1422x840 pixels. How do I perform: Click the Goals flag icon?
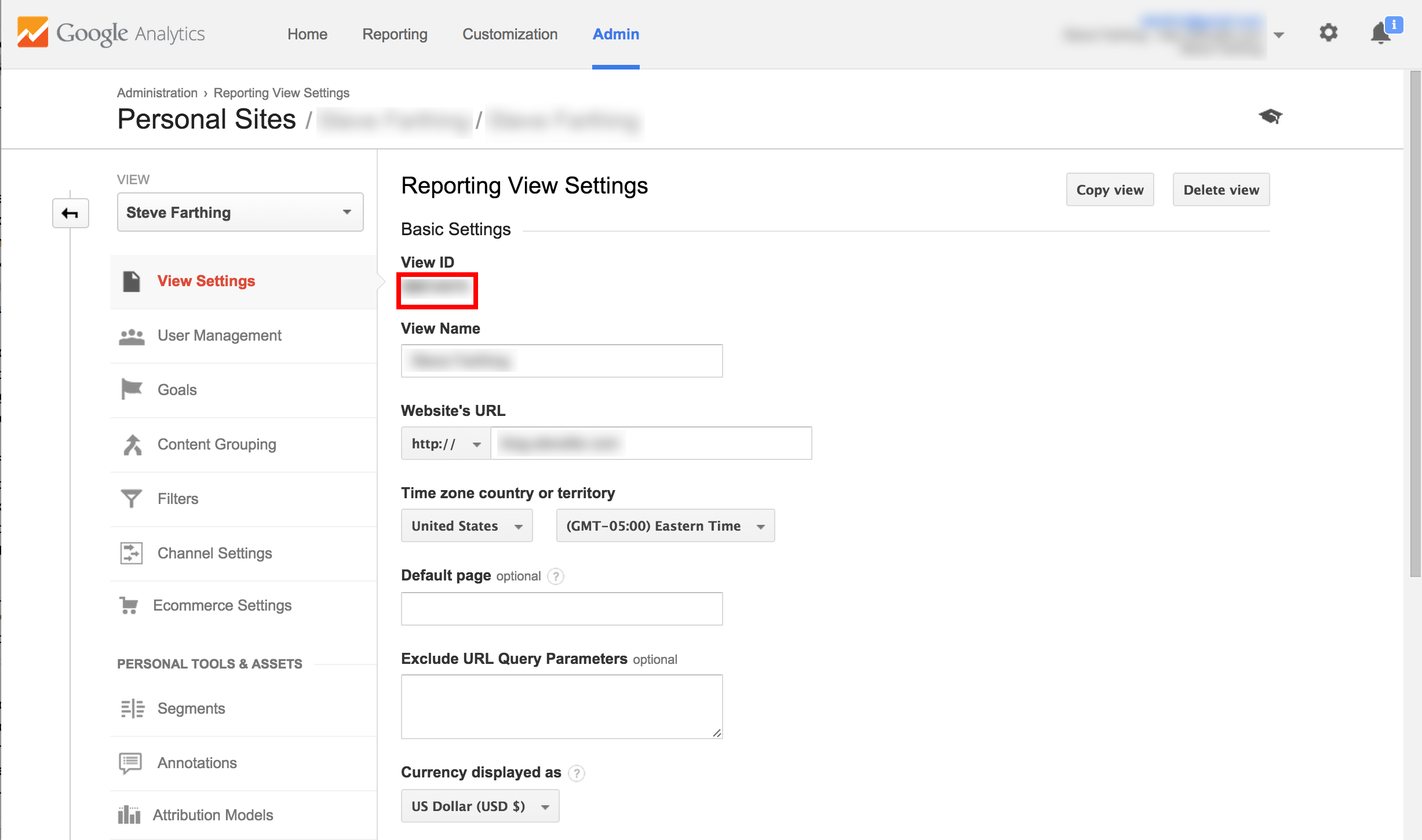[132, 389]
